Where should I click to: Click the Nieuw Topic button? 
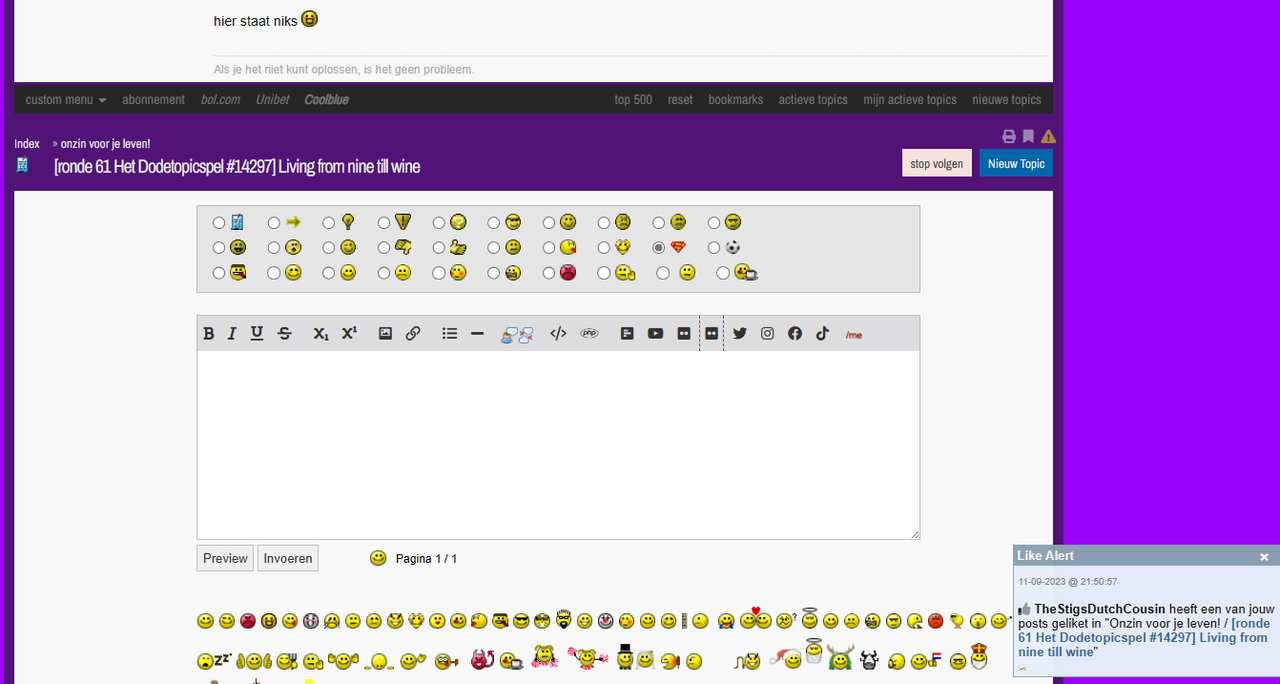[x=1016, y=163]
